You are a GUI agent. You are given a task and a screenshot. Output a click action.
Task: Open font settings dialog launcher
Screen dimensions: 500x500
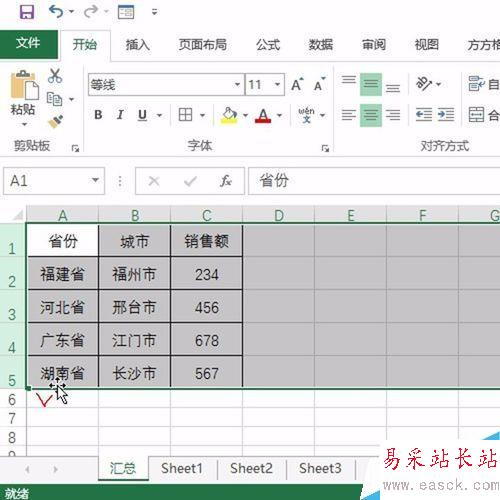325,148
